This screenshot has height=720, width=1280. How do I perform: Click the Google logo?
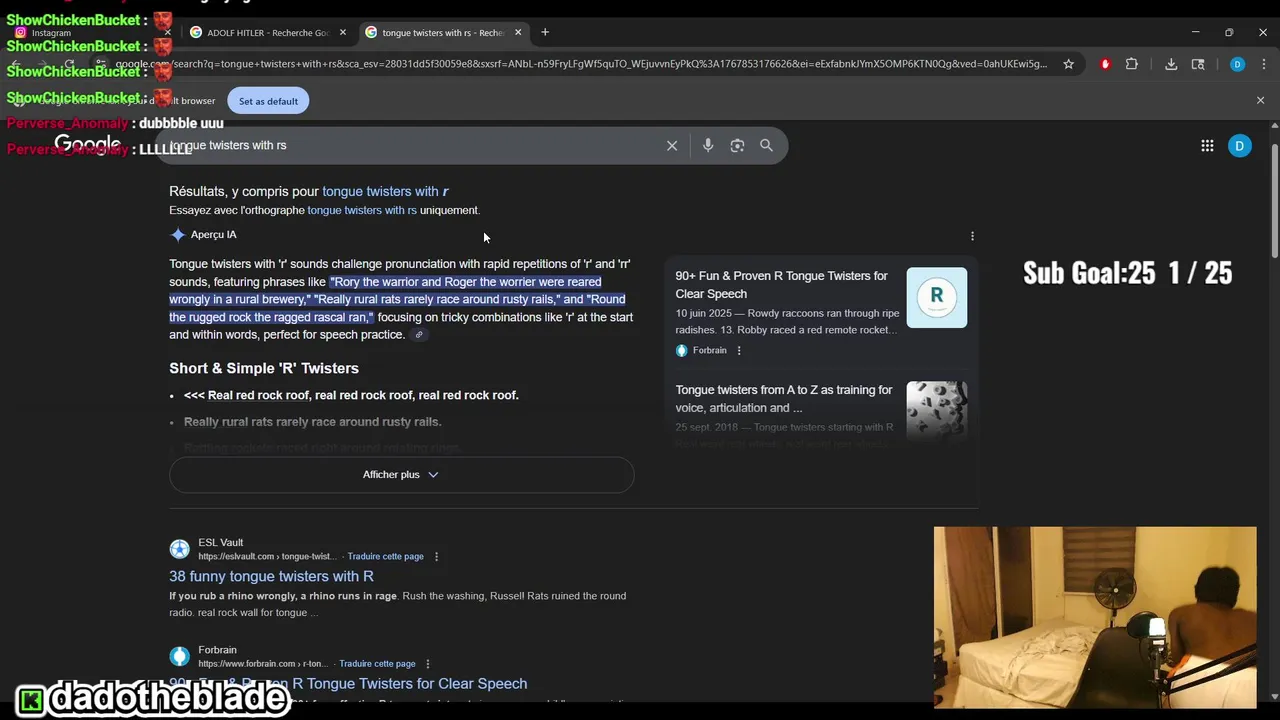coord(88,146)
